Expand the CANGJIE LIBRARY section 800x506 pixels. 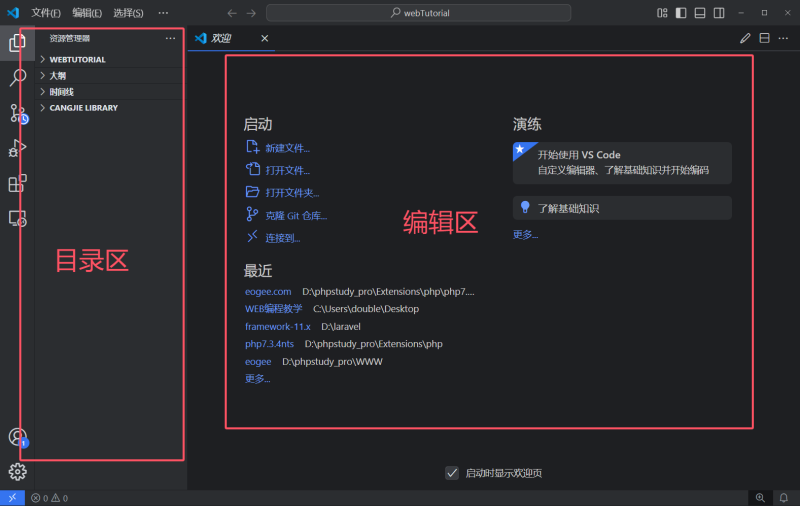(x=83, y=108)
